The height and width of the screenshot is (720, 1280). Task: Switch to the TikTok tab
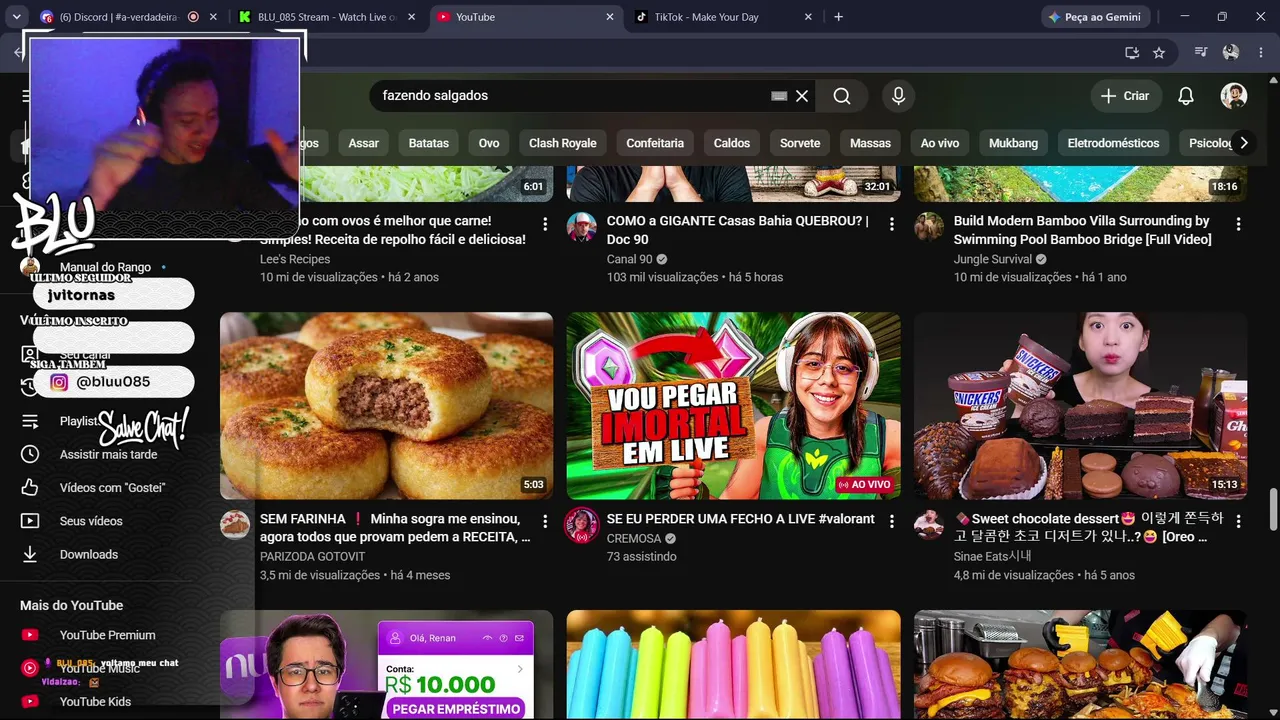(x=725, y=17)
